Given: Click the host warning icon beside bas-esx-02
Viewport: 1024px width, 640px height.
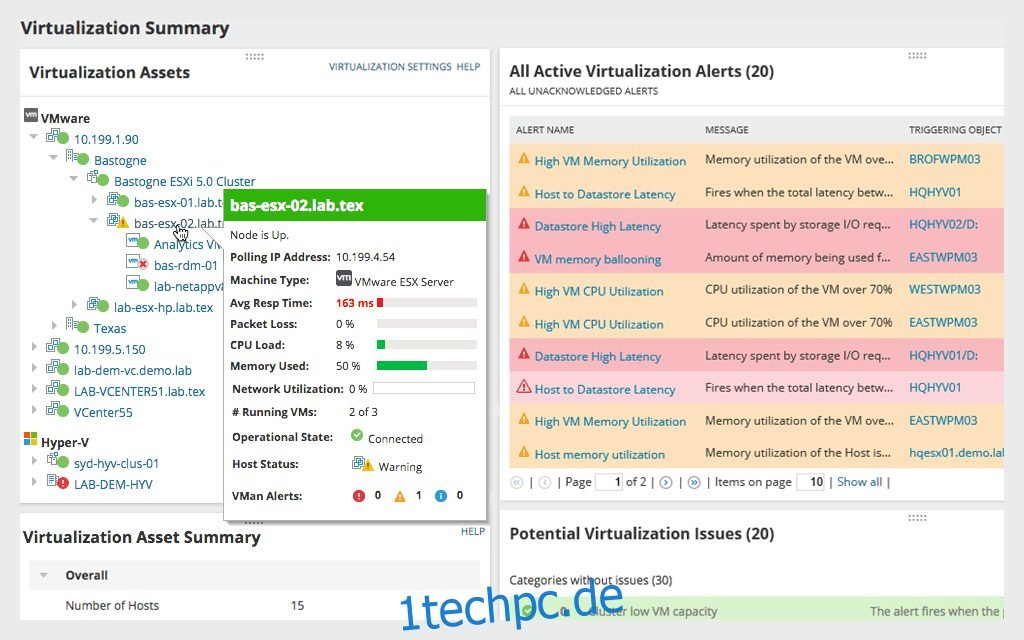Looking at the screenshot, I should point(118,221).
